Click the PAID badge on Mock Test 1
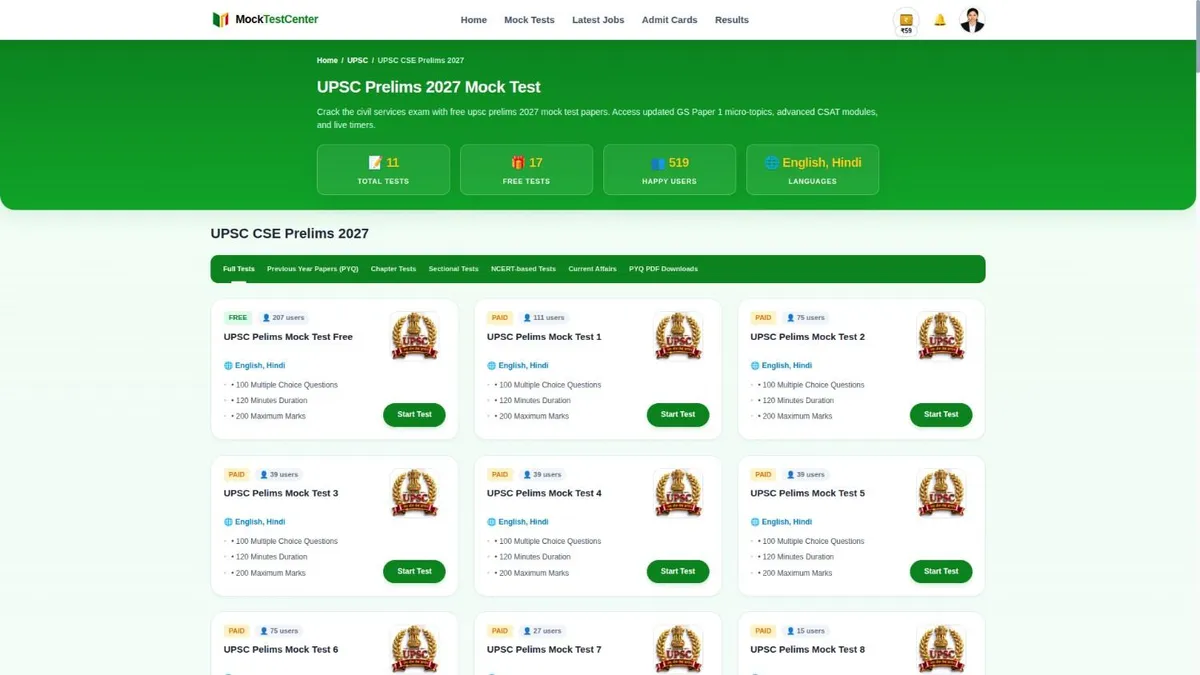Viewport: 1200px width, 675px height. (500, 318)
